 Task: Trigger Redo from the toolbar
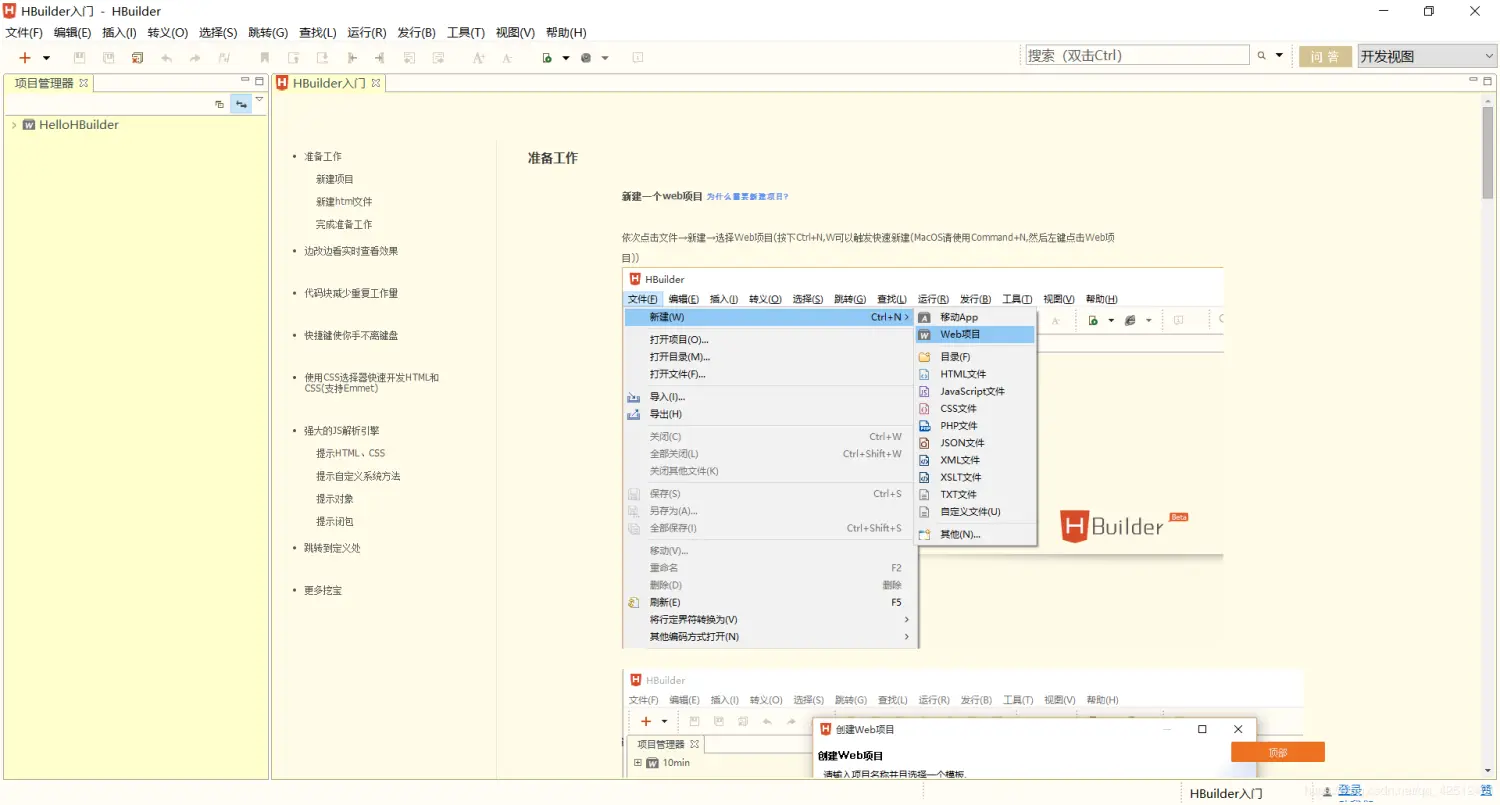pyautogui.click(x=193, y=57)
